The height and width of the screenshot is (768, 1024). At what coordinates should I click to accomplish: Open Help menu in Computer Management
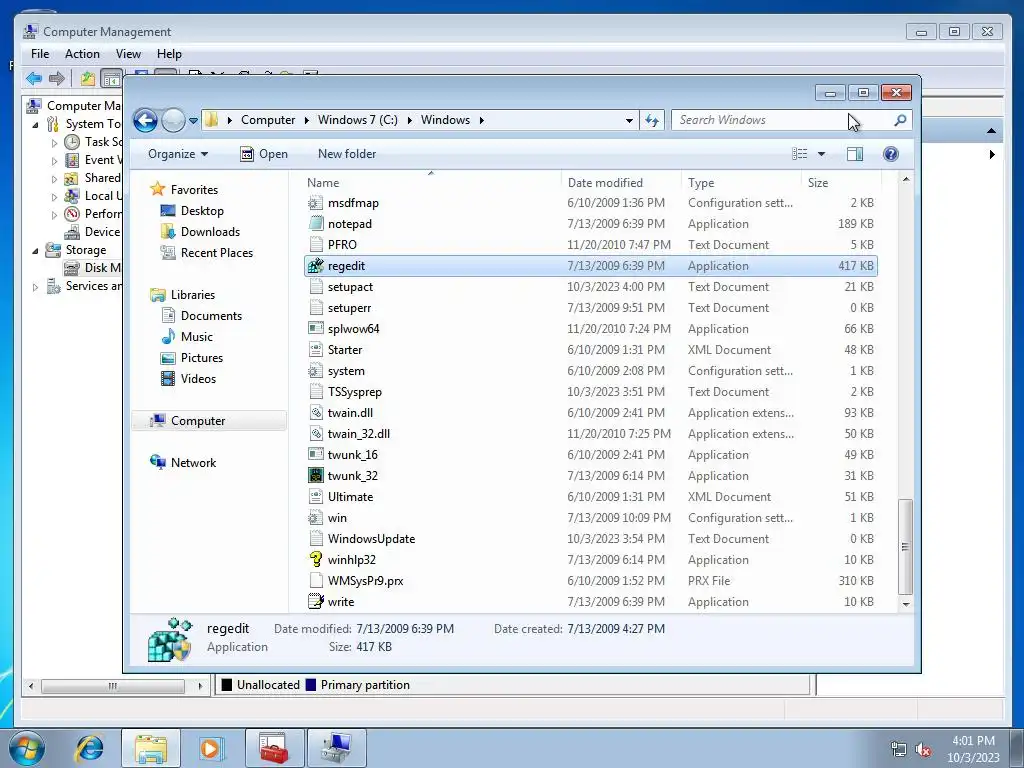(x=169, y=54)
